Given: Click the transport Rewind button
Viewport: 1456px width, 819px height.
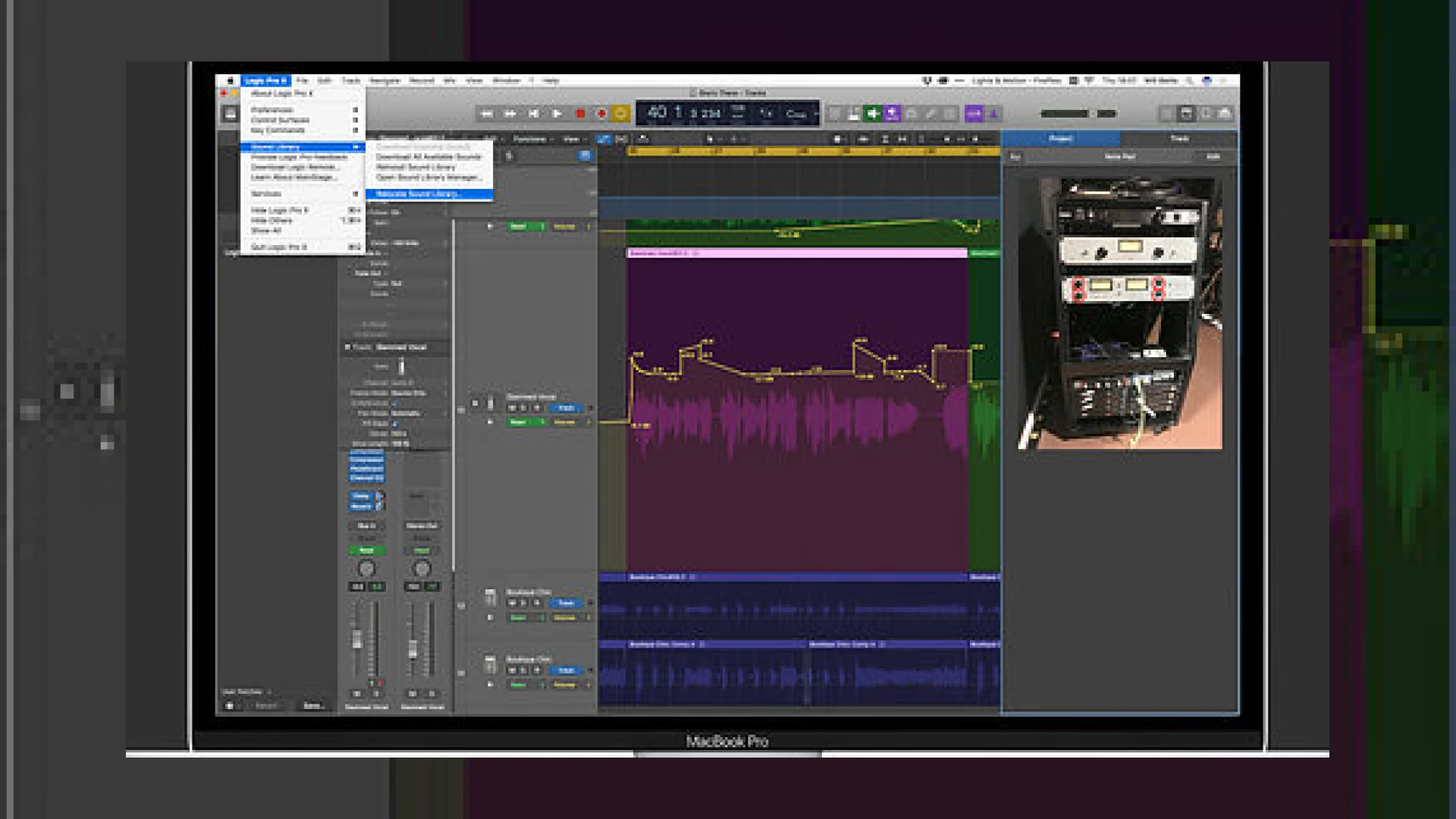Looking at the screenshot, I should pyautogui.click(x=487, y=114).
